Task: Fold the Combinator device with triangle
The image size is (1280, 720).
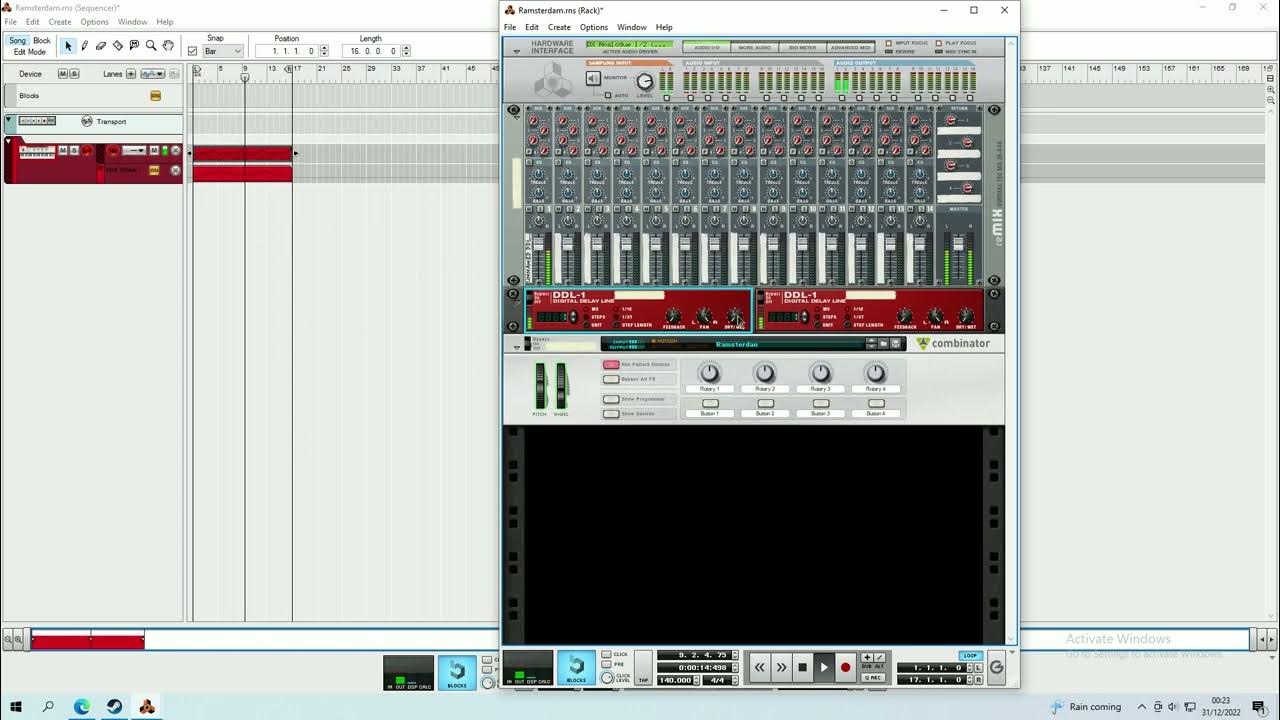Action: coord(517,347)
